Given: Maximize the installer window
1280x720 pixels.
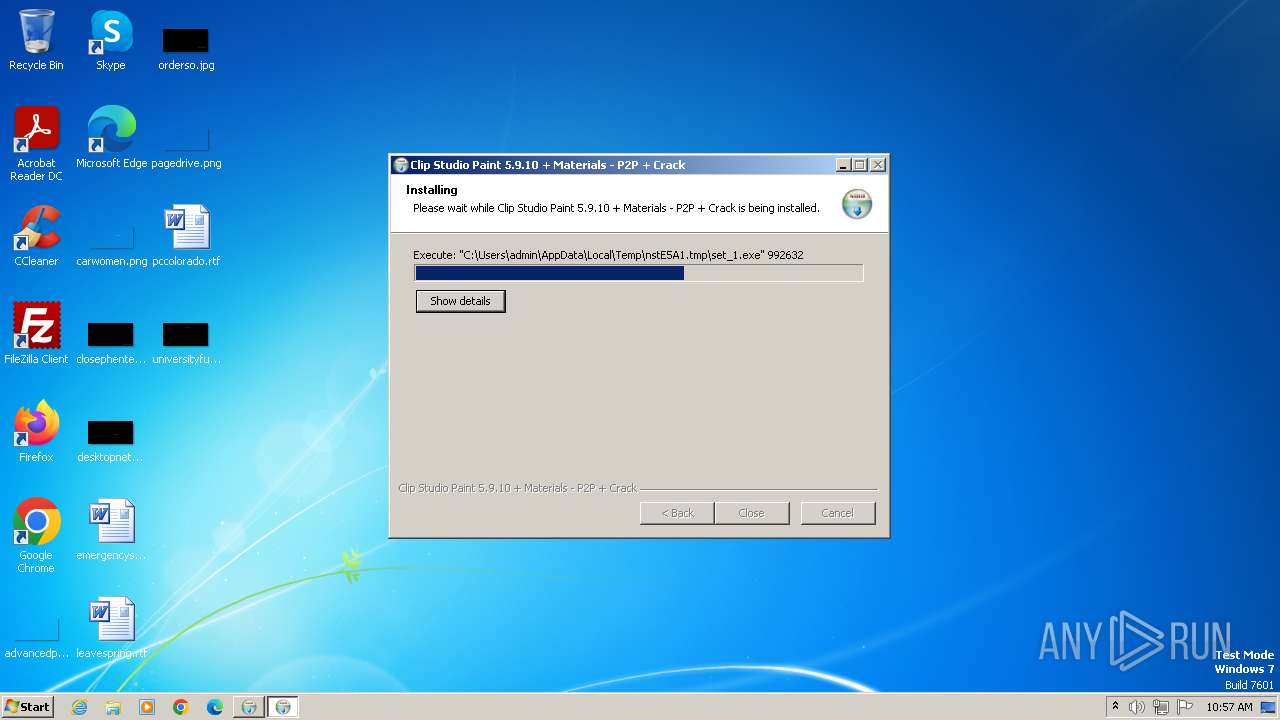Looking at the screenshot, I should [x=860, y=165].
